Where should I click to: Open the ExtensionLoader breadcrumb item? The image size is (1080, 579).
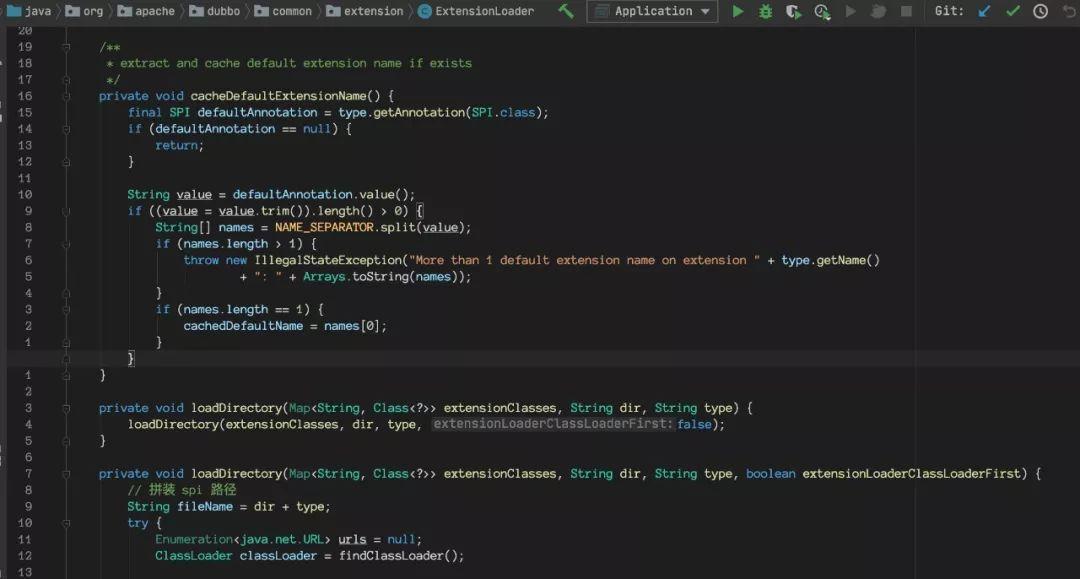coord(476,11)
